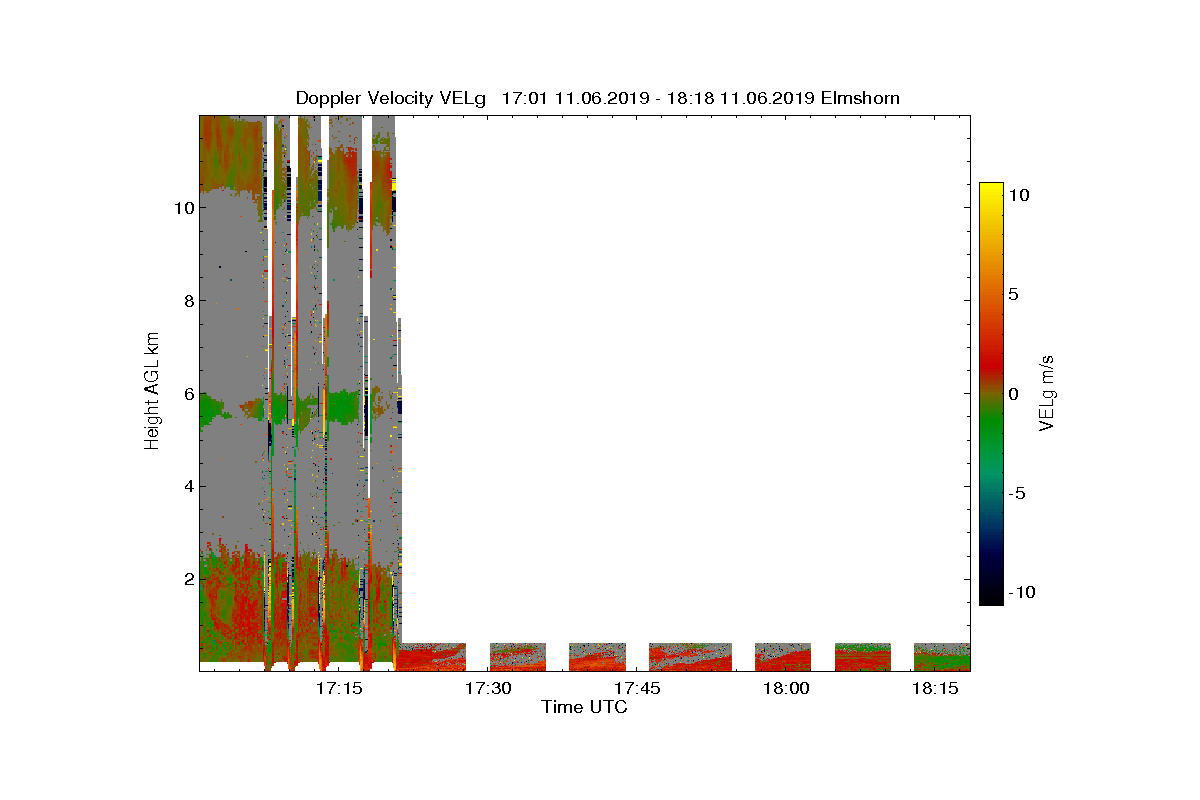Click the black bottom of the colorbar
Viewport: 1200px width, 800px height.
[x=991, y=596]
